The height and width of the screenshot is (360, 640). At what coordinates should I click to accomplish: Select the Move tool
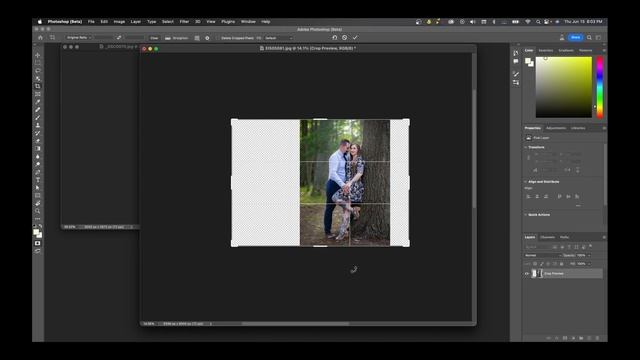pos(38,55)
